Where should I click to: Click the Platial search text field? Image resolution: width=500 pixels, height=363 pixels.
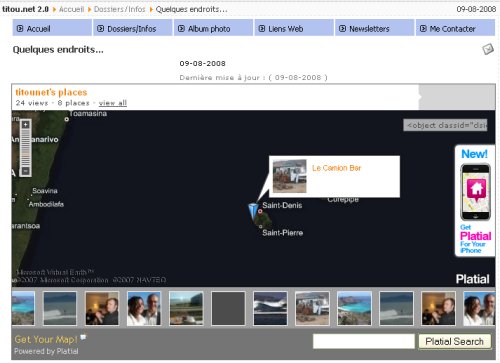click(x=364, y=341)
